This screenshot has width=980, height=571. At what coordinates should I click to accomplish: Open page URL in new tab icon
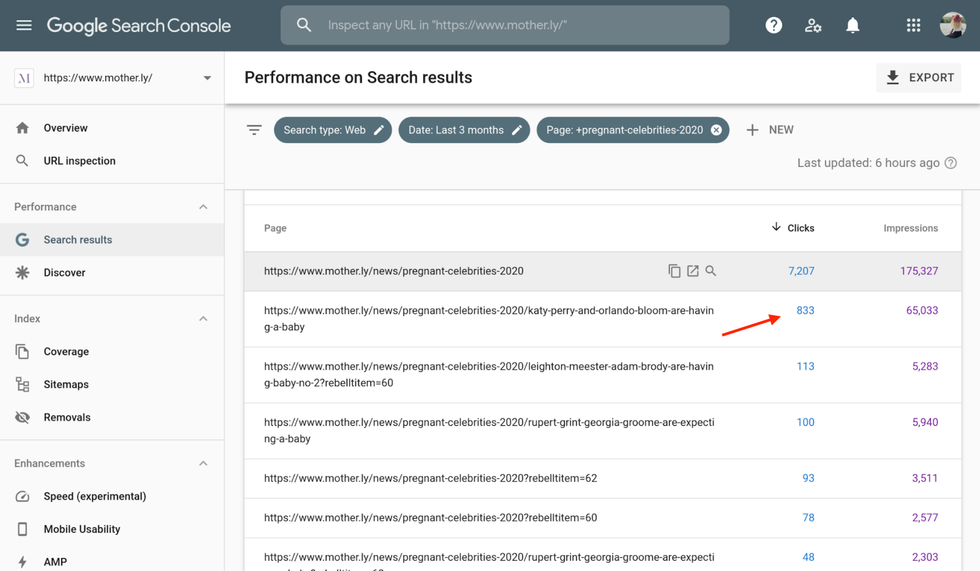click(692, 271)
